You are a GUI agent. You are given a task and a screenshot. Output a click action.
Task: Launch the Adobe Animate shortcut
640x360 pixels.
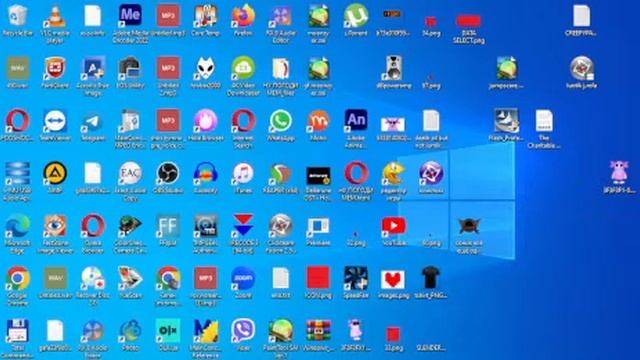click(356, 120)
